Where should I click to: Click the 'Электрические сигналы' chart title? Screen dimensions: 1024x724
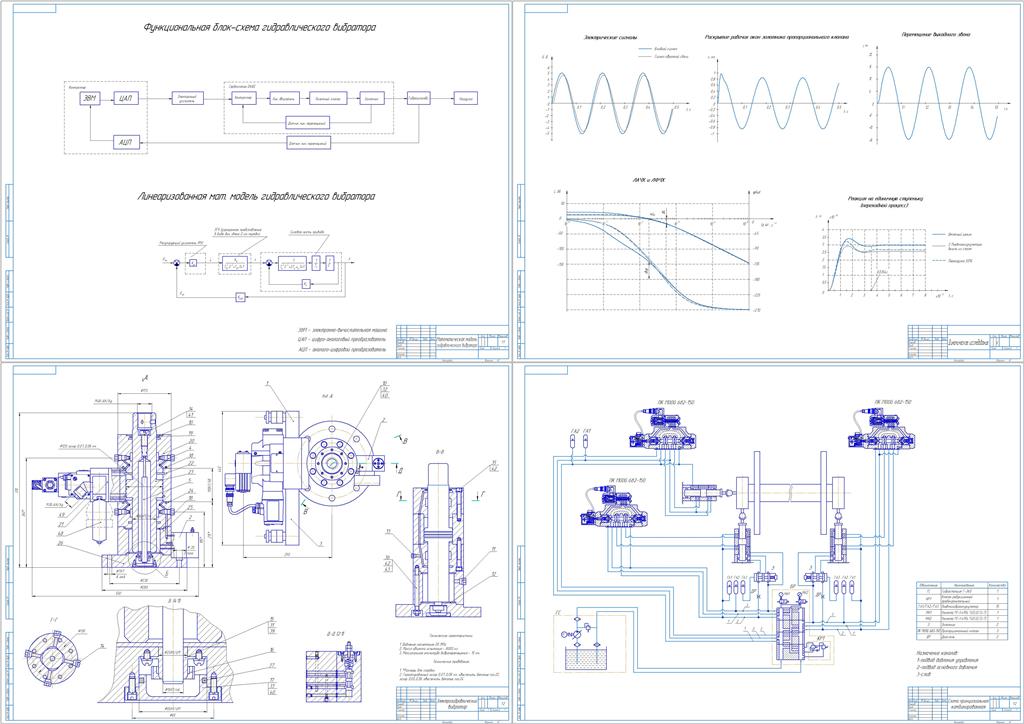(x=611, y=37)
